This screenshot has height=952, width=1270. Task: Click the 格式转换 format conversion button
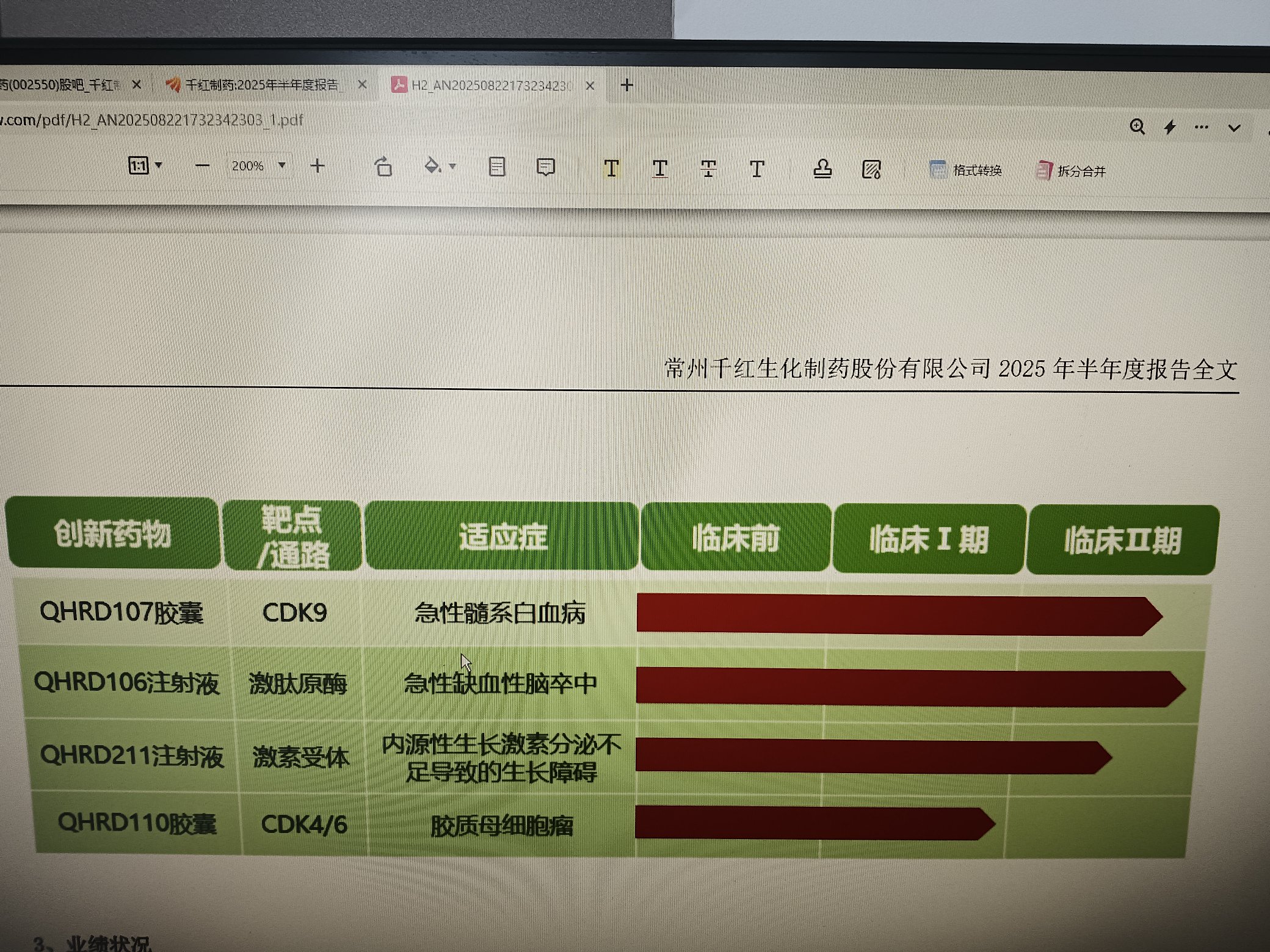[966, 170]
